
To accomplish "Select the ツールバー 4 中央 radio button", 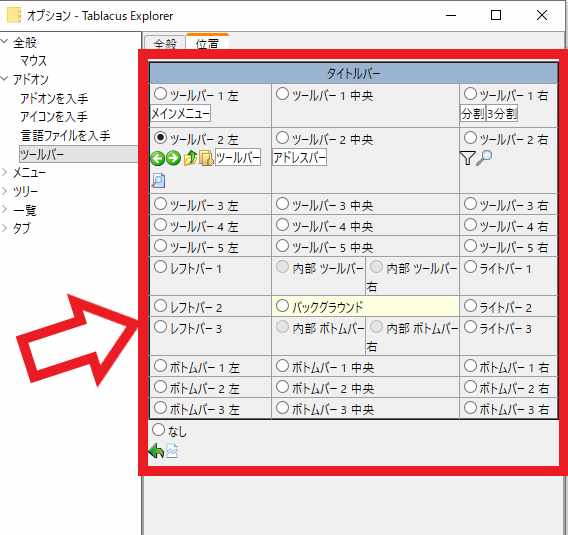I will click(x=282, y=225).
